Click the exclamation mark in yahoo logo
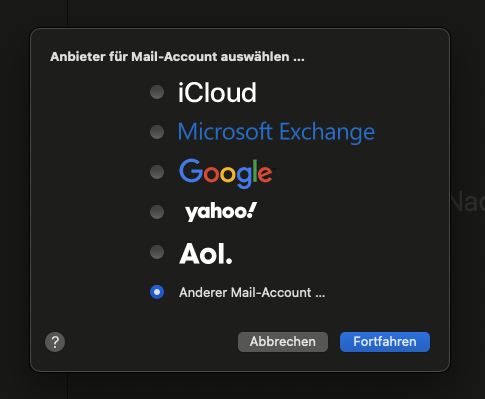 250,210
